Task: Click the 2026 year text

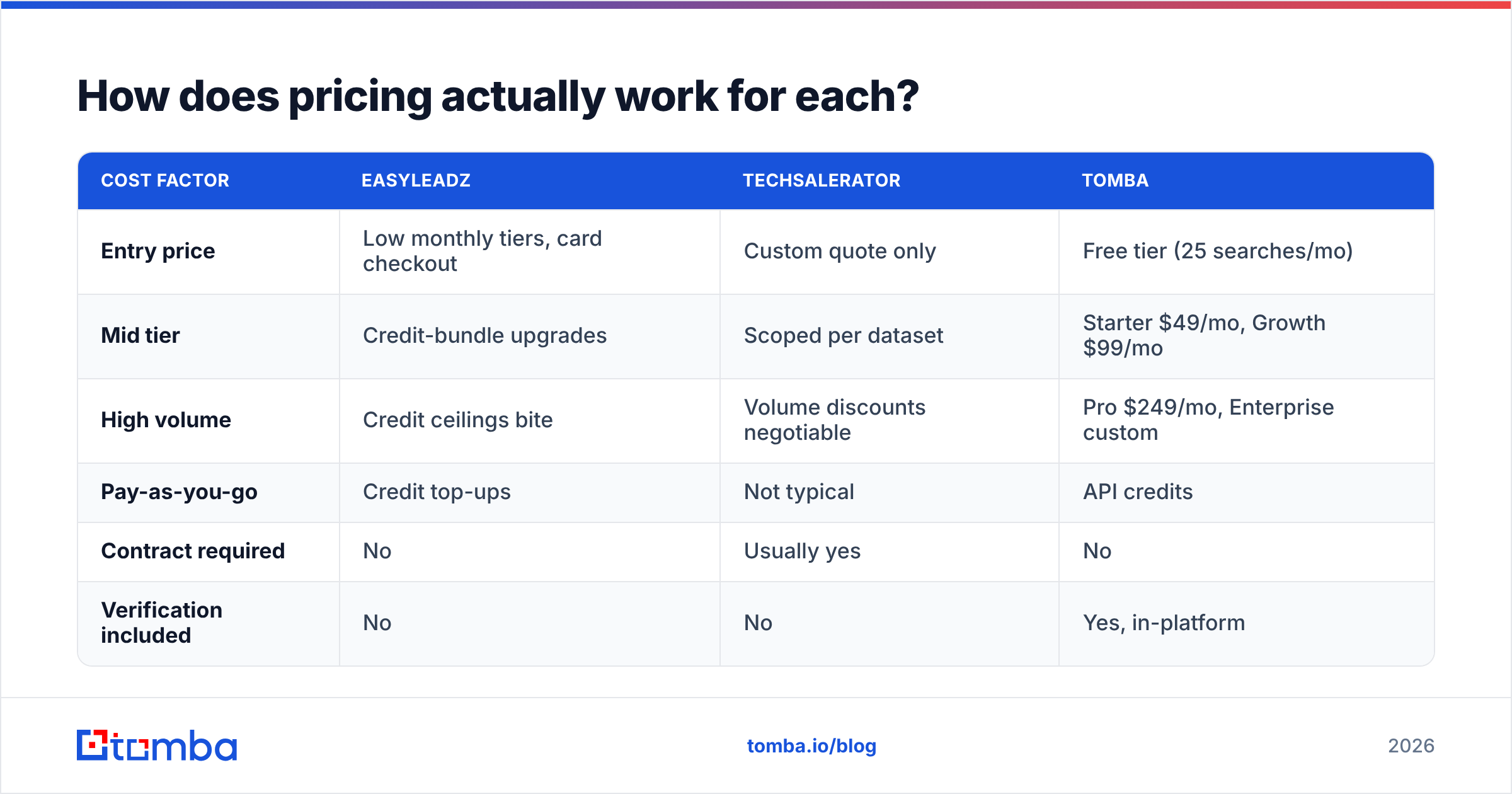Action: point(1411,746)
